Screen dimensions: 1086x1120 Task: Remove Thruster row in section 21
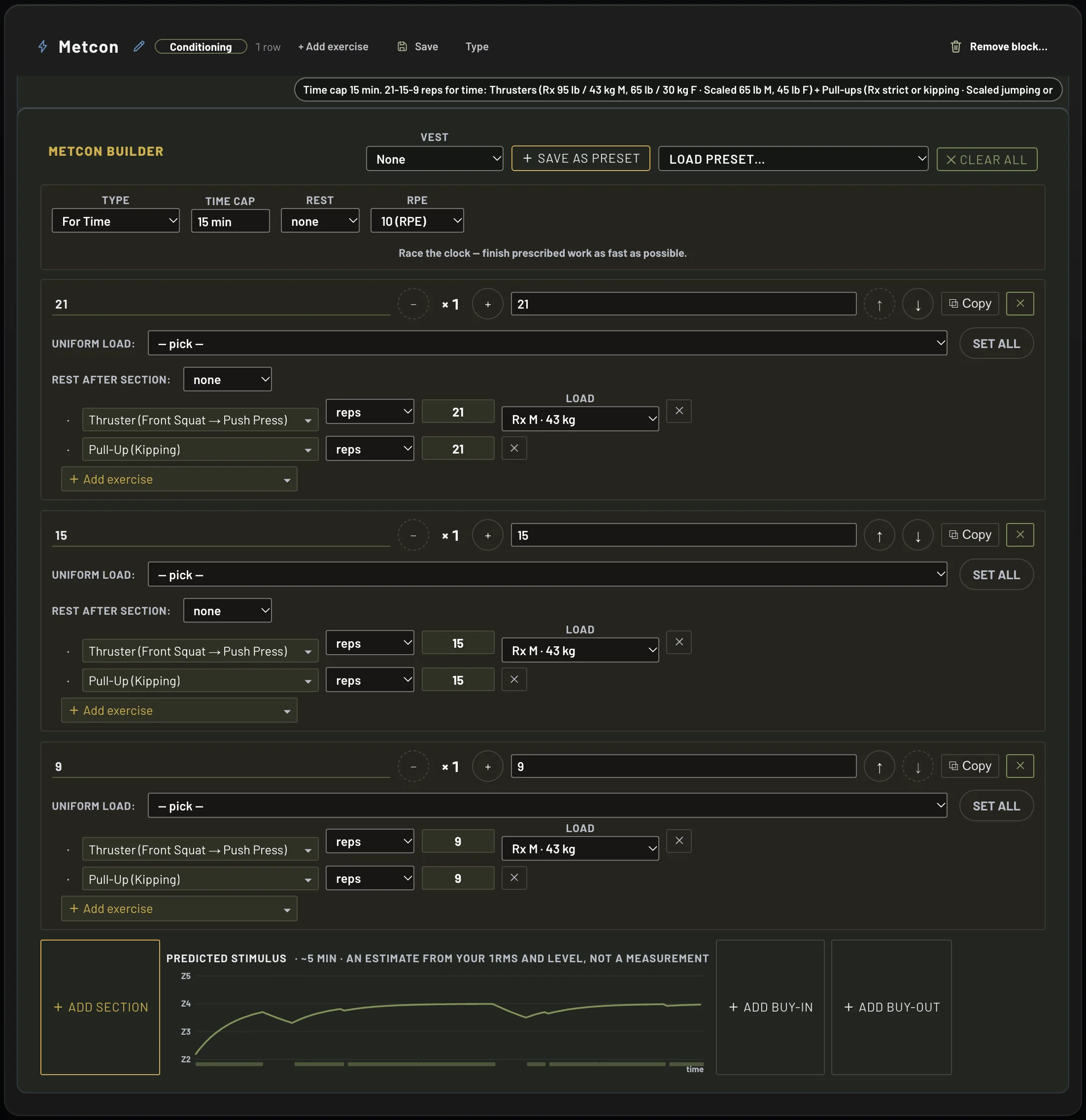(679, 411)
